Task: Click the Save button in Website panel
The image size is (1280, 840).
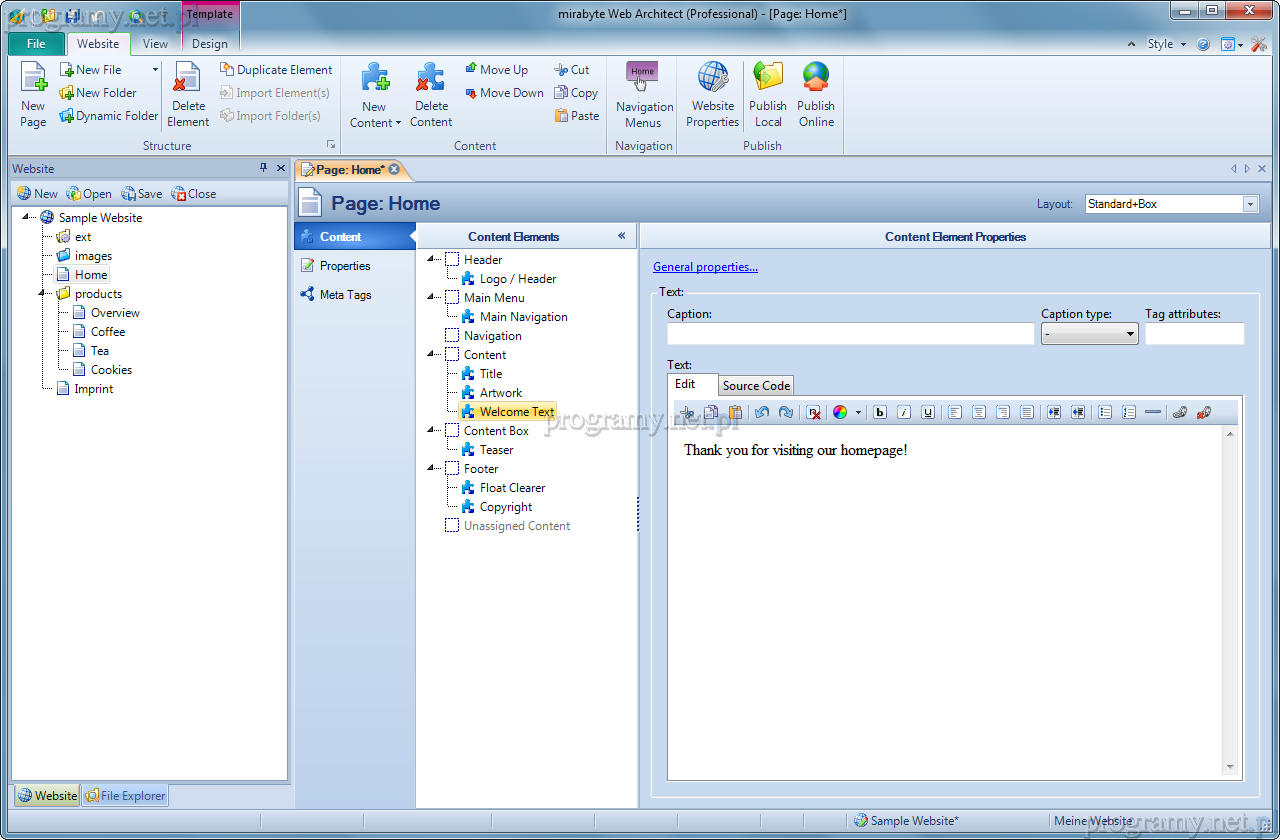Action: coord(141,194)
